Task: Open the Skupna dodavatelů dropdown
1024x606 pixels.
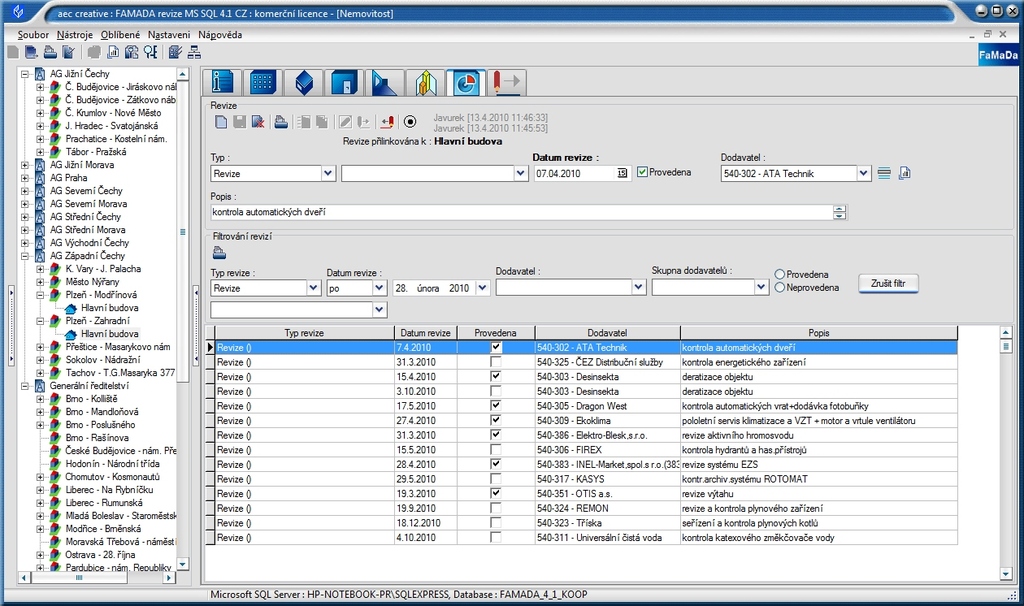Action: (761, 288)
